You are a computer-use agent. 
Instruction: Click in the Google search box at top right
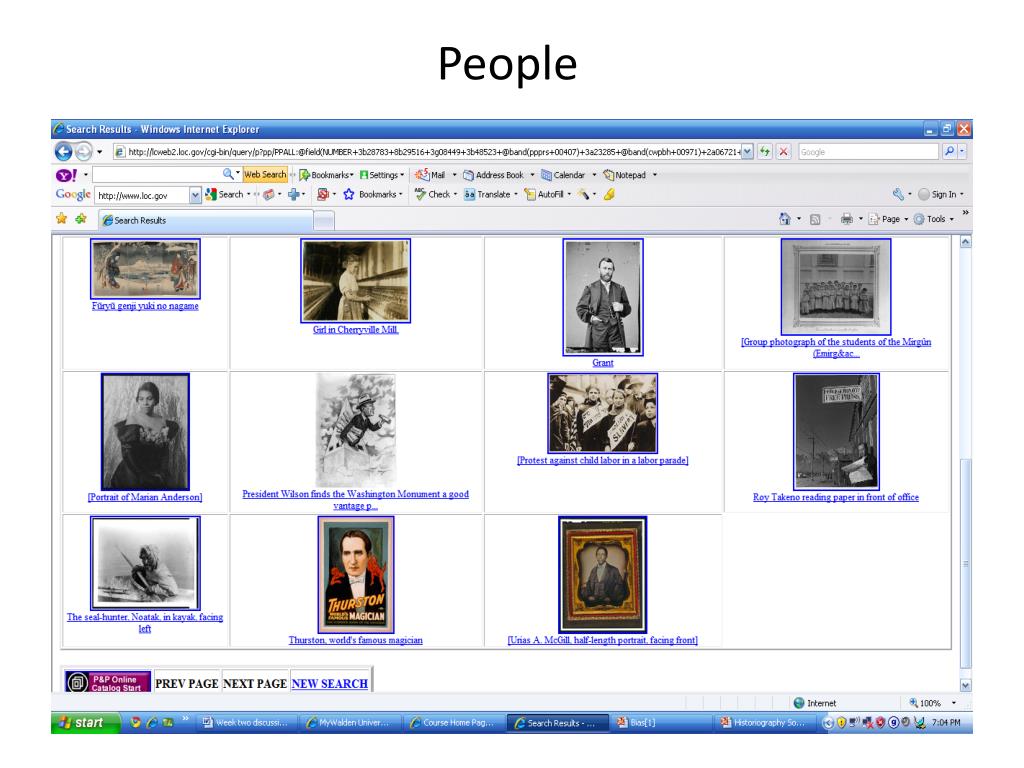869,152
